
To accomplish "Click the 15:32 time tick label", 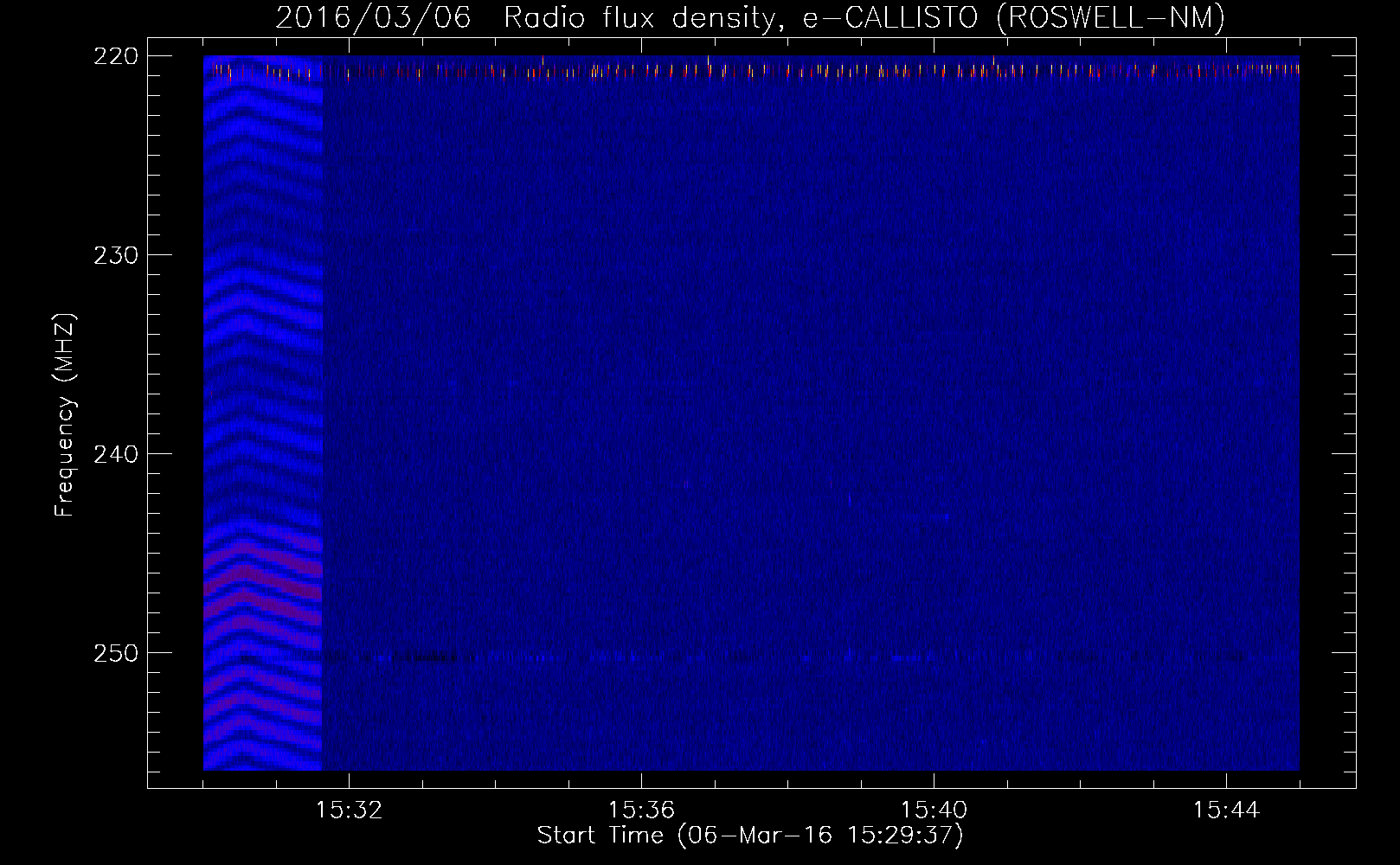I will [x=349, y=811].
